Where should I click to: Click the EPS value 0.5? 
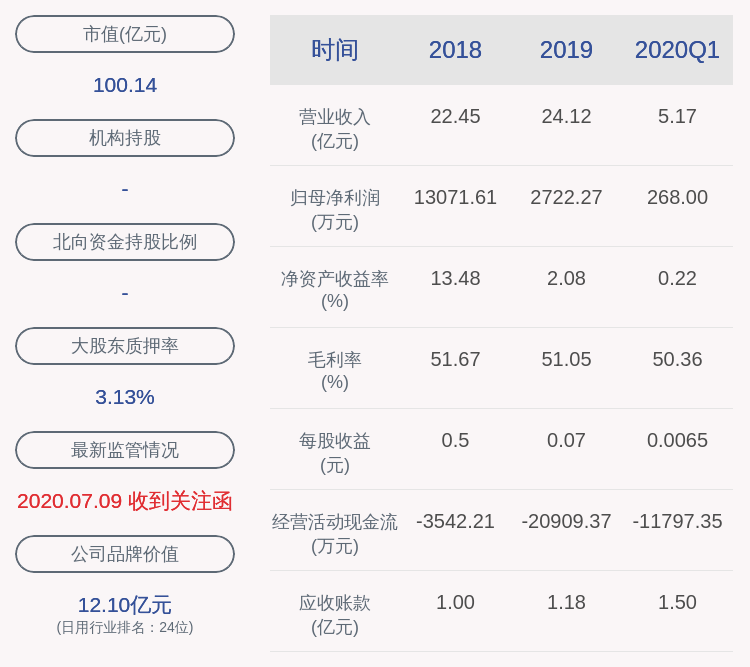455,440
